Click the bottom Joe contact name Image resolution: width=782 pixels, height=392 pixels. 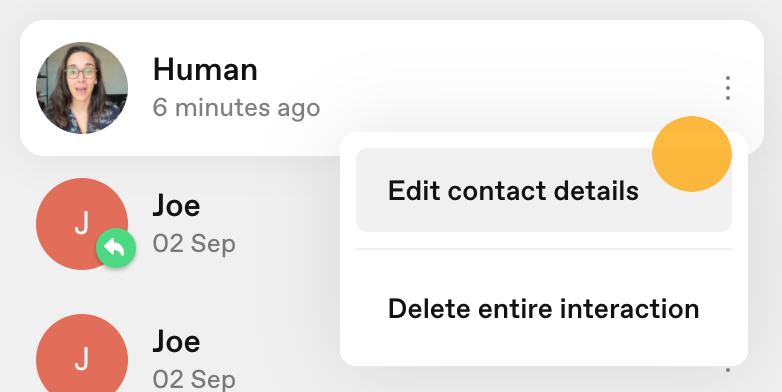click(177, 341)
